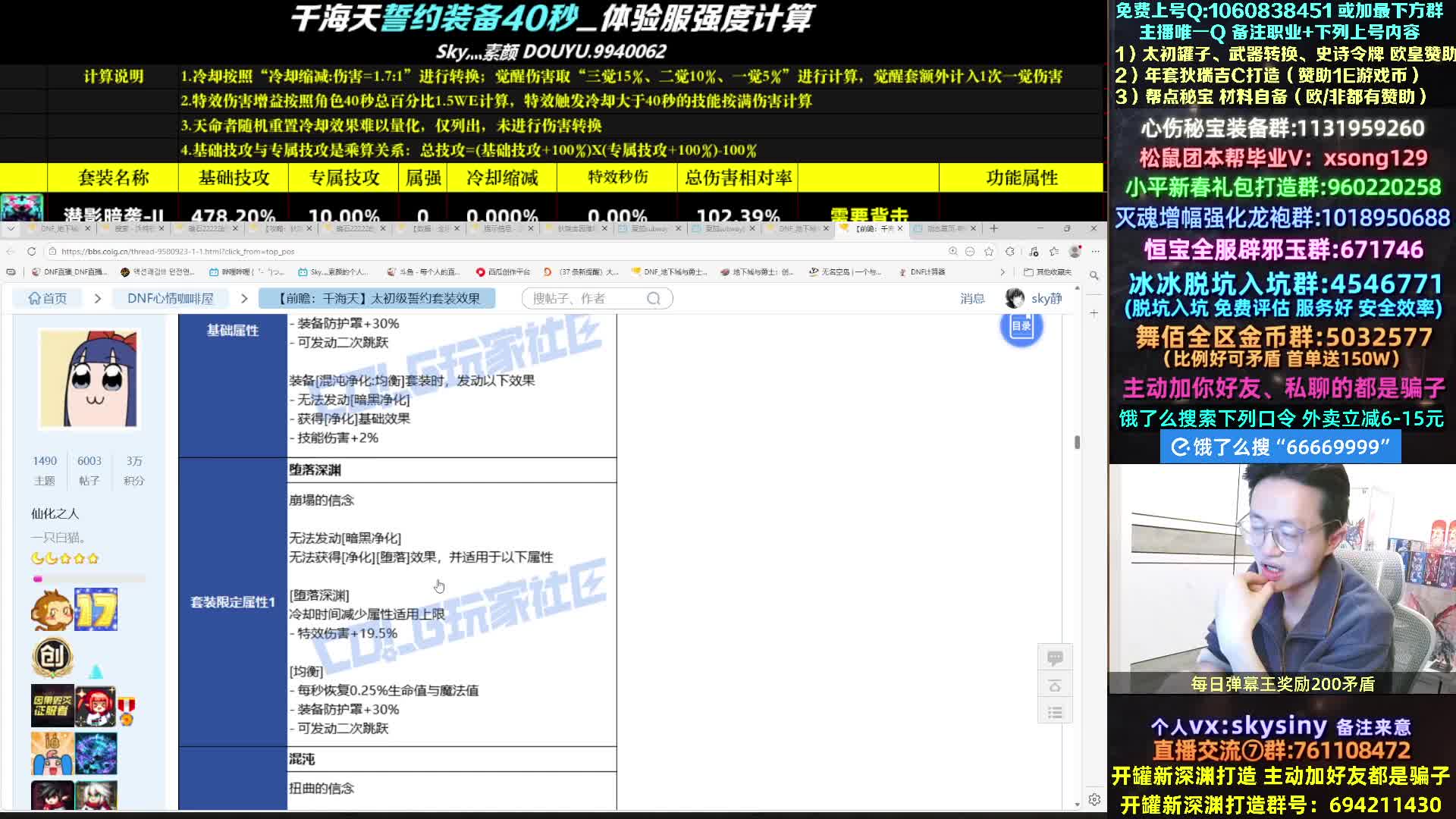Switch to the 前瞻：千海天 browser tab
The image size is (1456, 819).
(x=872, y=228)
